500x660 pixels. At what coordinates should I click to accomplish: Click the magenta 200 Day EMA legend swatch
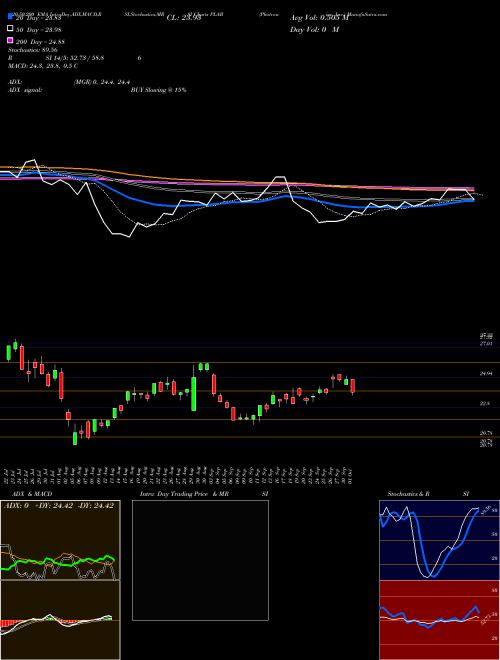click(x=10, y=40)
